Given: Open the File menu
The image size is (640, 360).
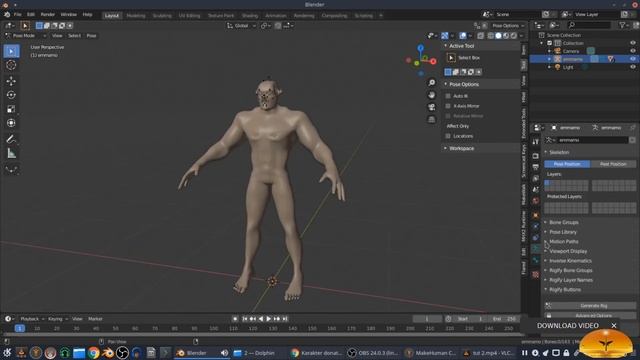Looking at the screenshot, I should [18, 15].
